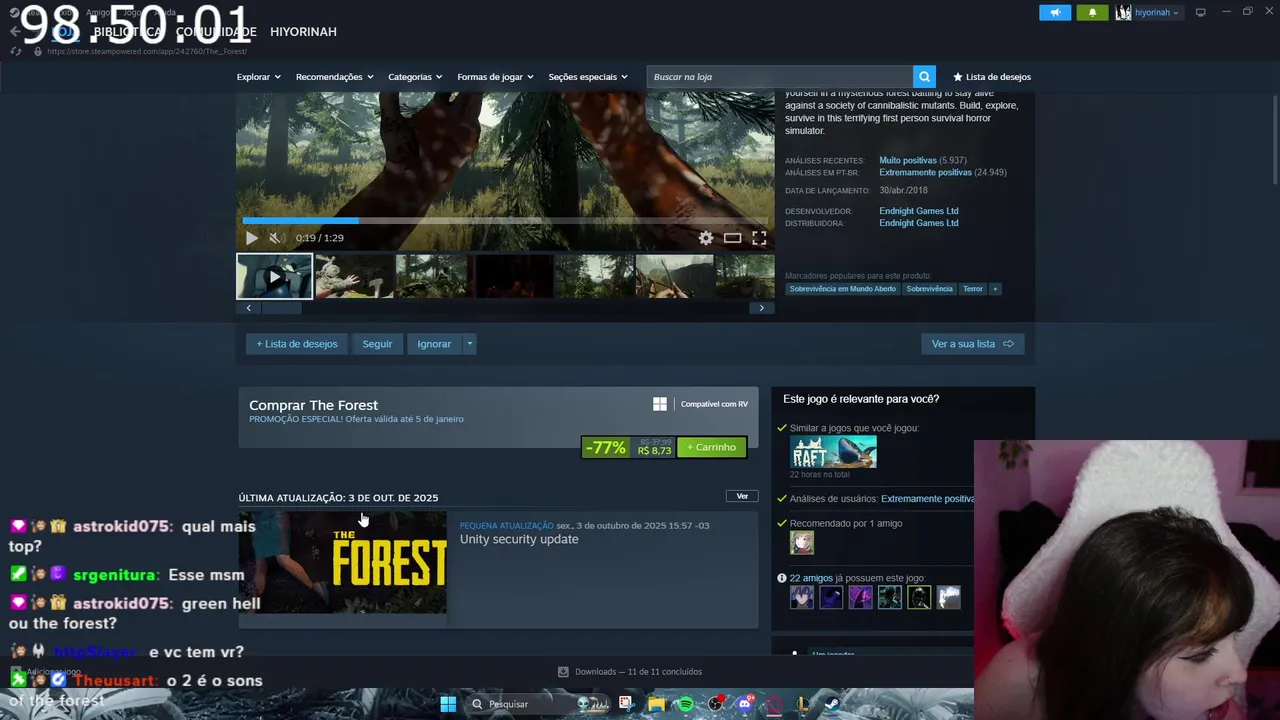Open recommending friend's avatar
The width and height of the screenshot is (1280, 720).
(802, 543)
